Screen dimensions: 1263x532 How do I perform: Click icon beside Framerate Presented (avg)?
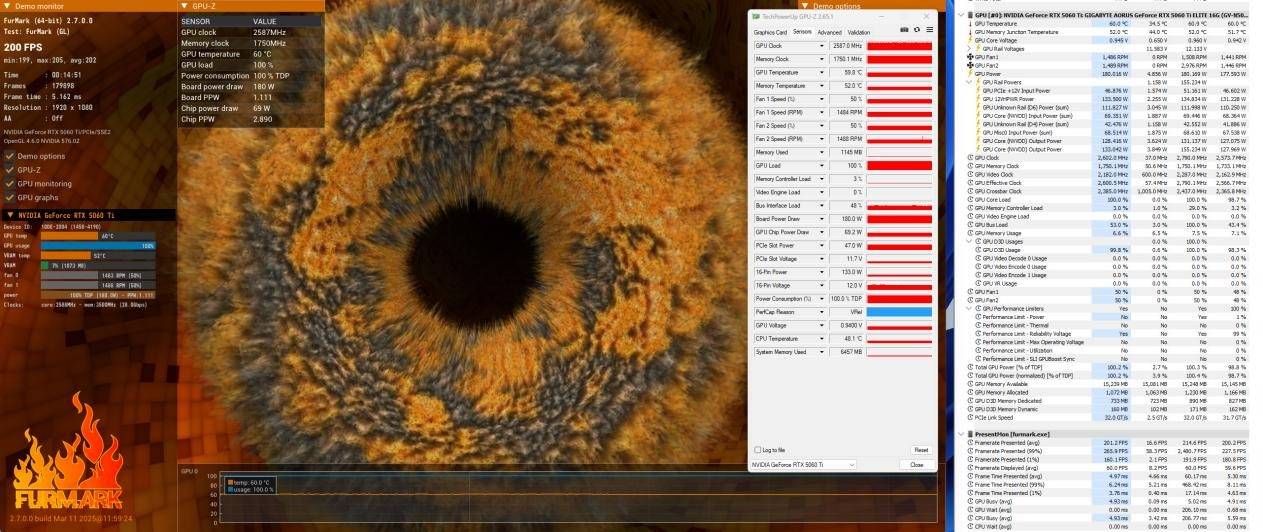click(x=969, y=442)
